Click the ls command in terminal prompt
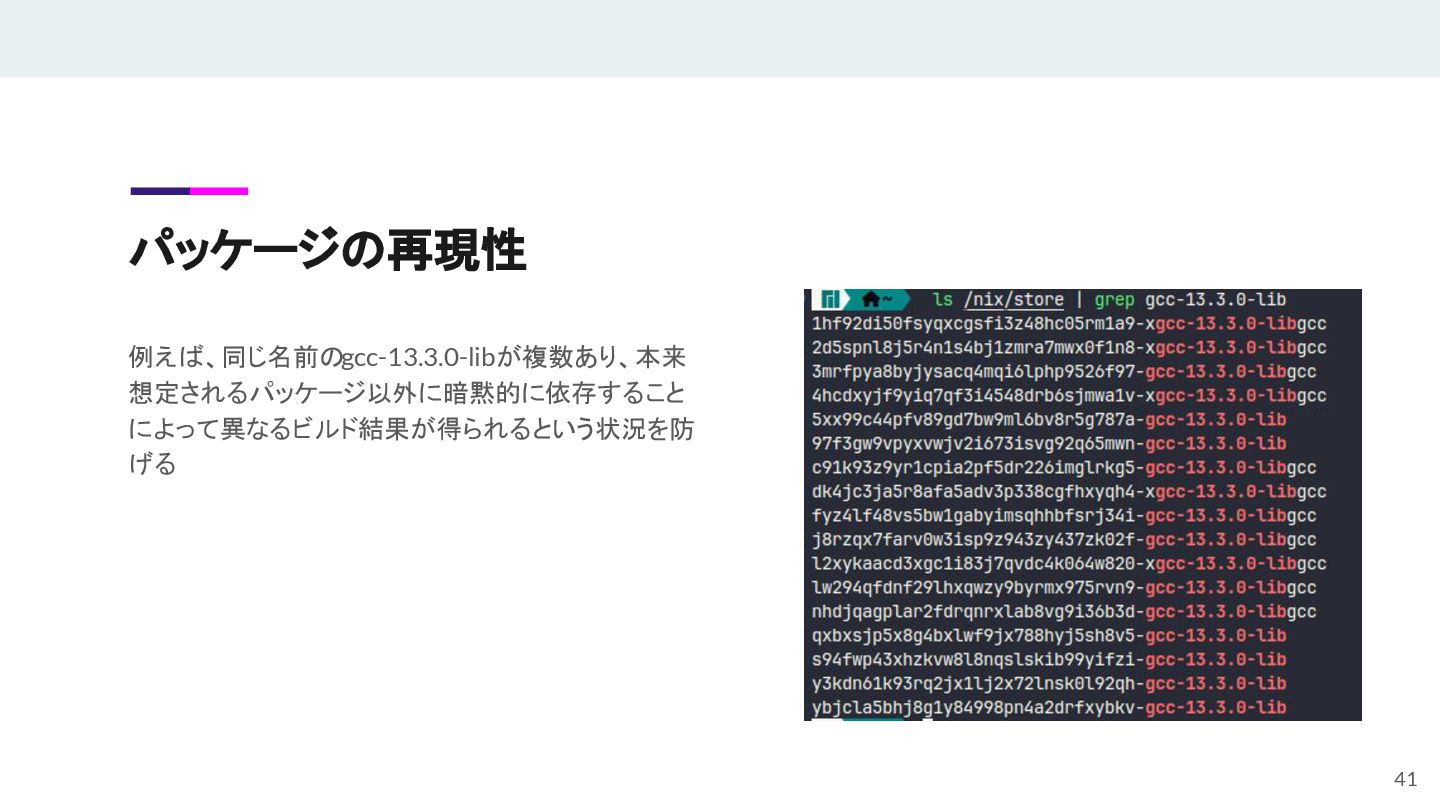The image size is (1440, 810). tap(942, 300)
